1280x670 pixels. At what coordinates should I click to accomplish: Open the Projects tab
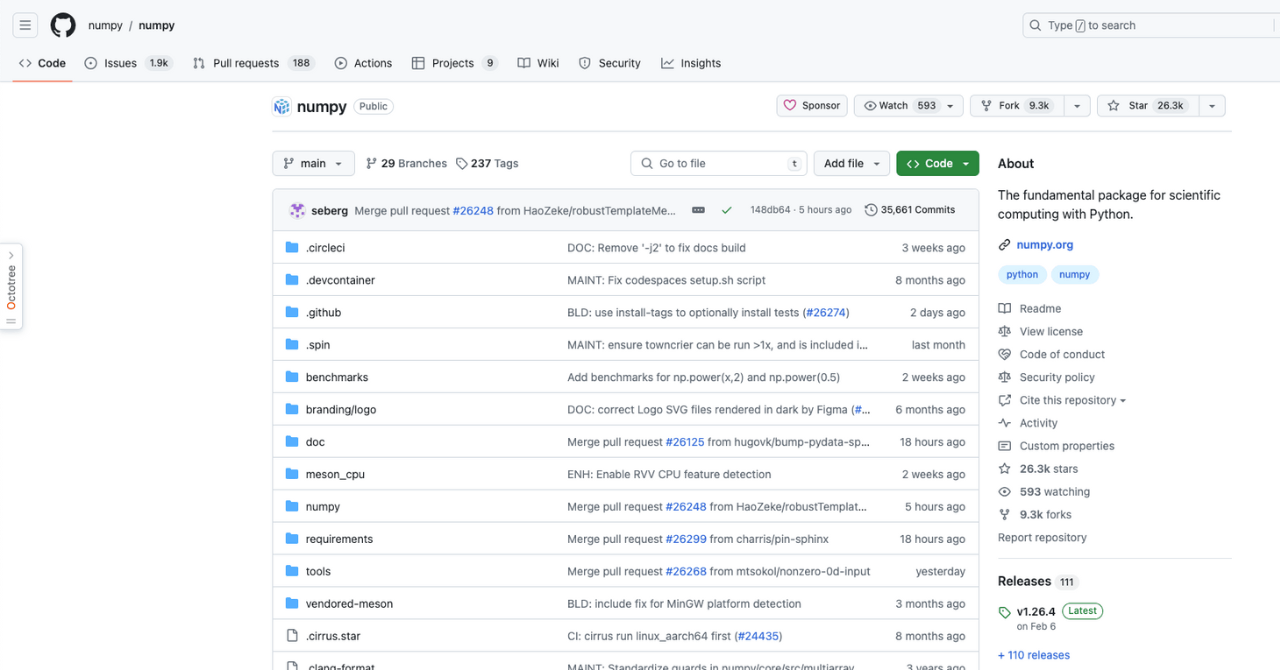[x=454, y=63]
